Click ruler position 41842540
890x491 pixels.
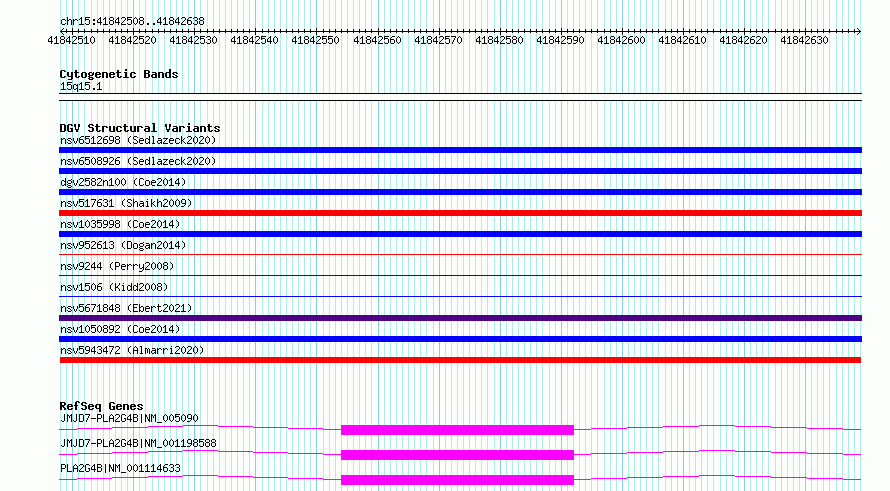pos(254,40)
